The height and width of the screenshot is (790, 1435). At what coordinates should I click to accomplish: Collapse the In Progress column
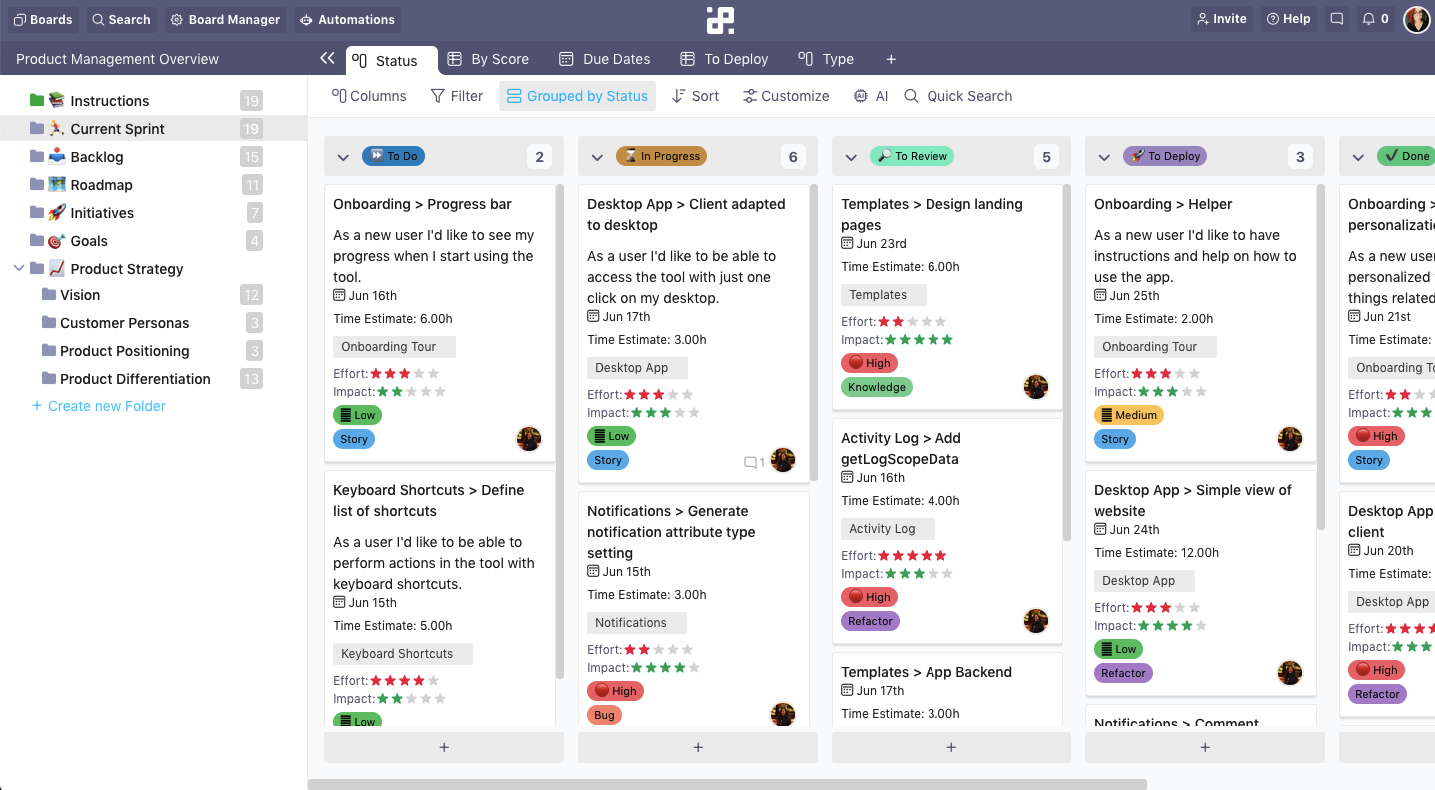[x=597, y=157]
